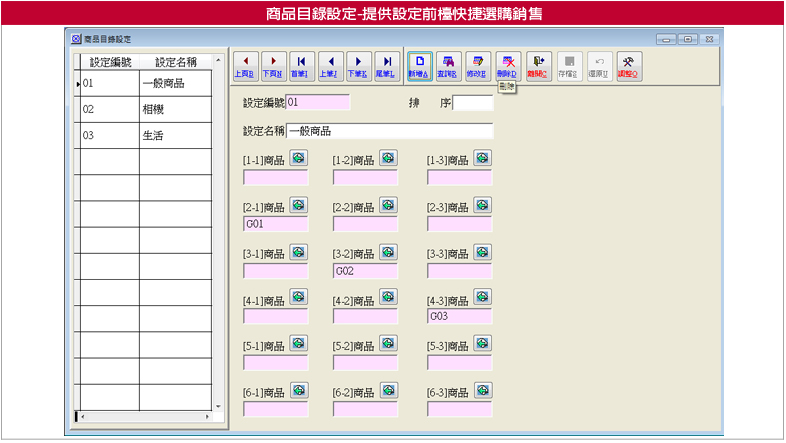Select row 02 相機 in the list
The image size is (786, 443).
tap(145, 109)
